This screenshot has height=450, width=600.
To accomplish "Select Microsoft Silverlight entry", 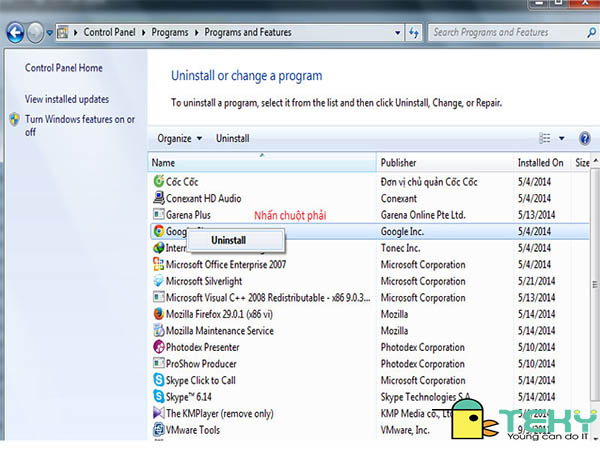I will pos(204,281).
